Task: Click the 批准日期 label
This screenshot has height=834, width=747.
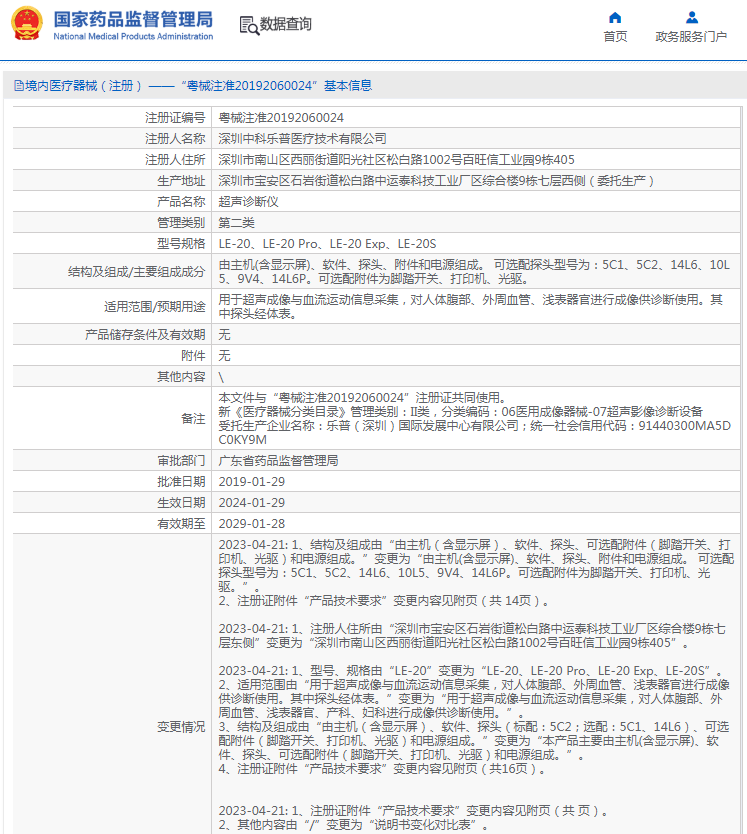Action: pyautogui.click(x=181, y=481)
